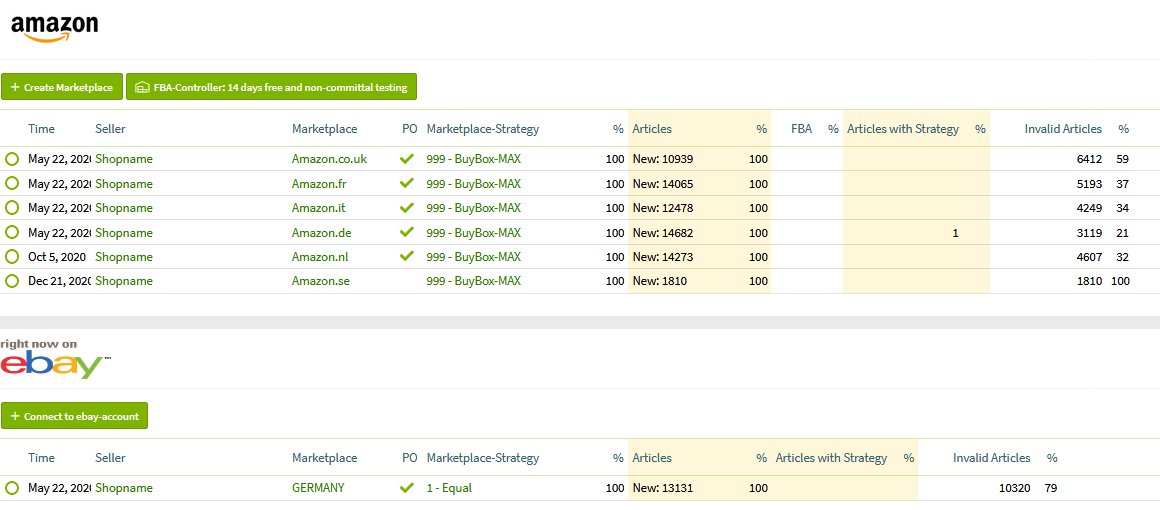Click the green checkmark in the Amazon.co.uk row
This screenshot has height=510, width=1160.
pos(406,158)
